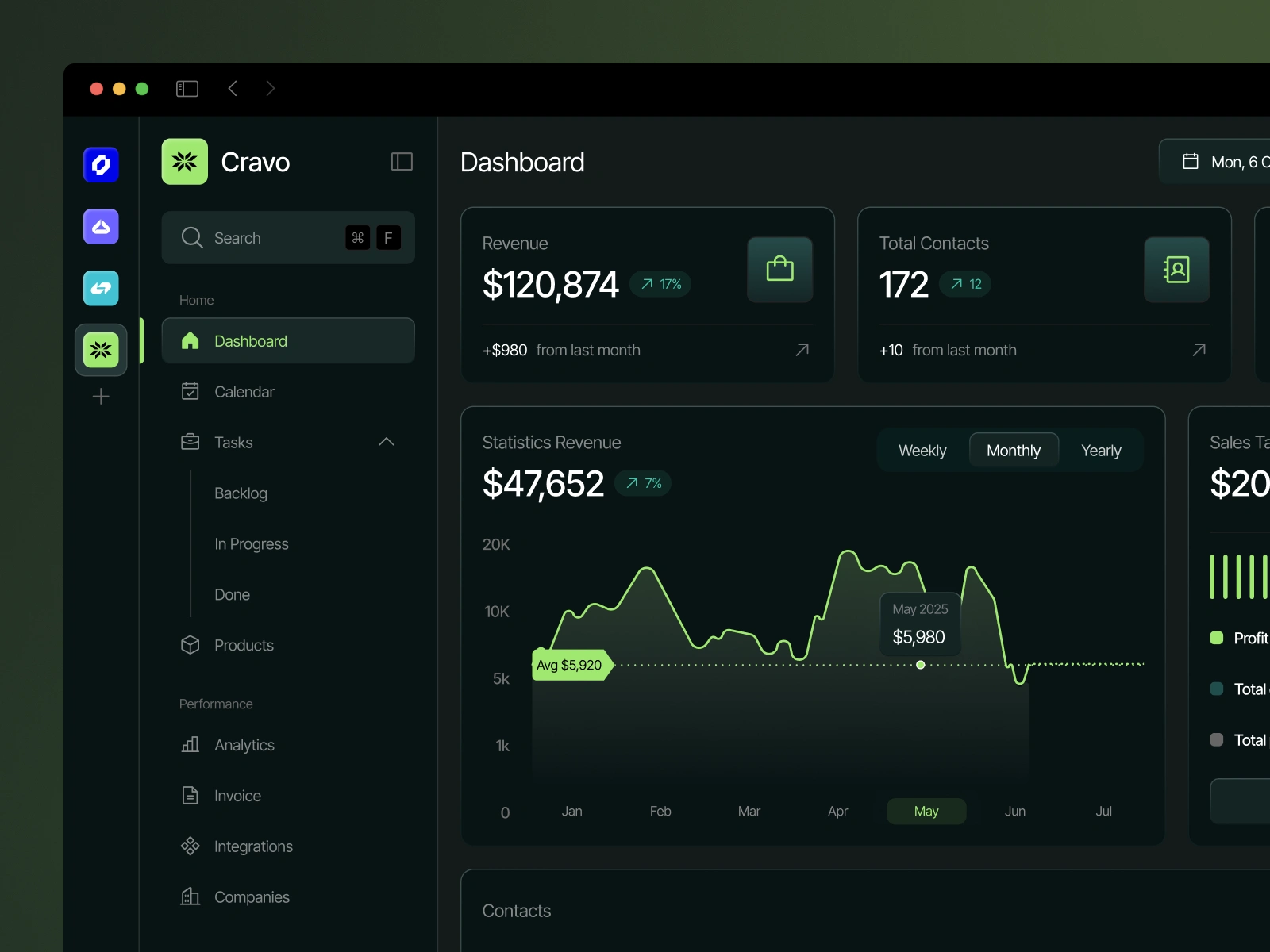Click the Cravo logo in sidebar header

[185, 162]
